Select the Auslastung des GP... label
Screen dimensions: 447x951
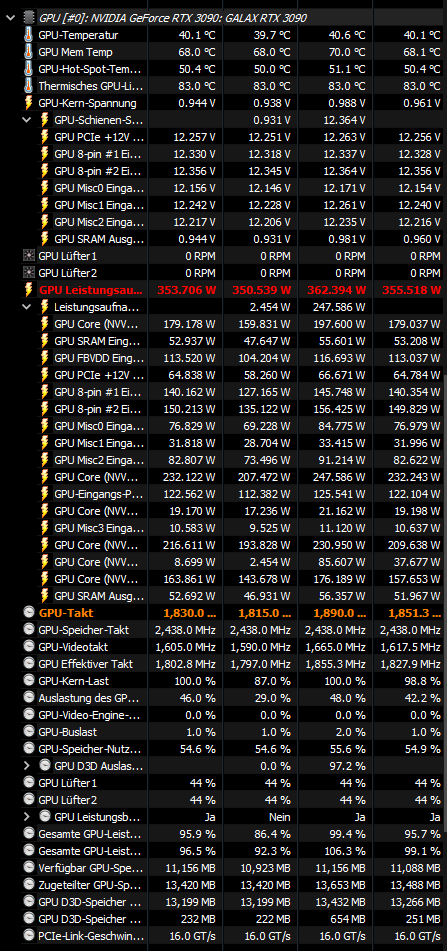pyautogui.click(x=89, y=697)
